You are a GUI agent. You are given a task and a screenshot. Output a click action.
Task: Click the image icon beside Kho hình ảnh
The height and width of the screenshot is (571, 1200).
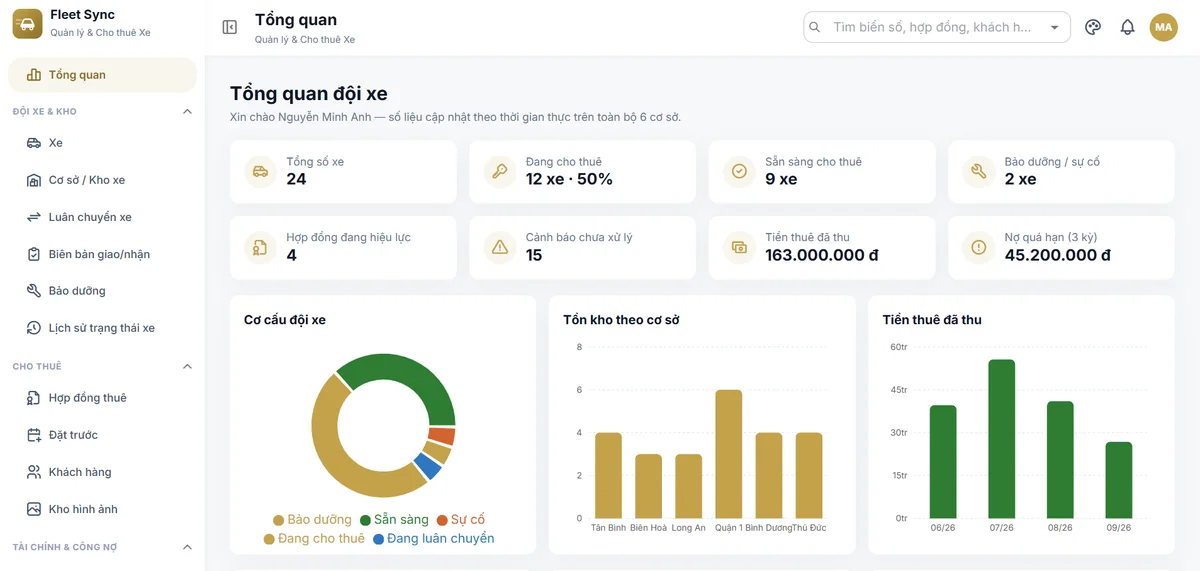pyautogui.click(x=33, y=509)
